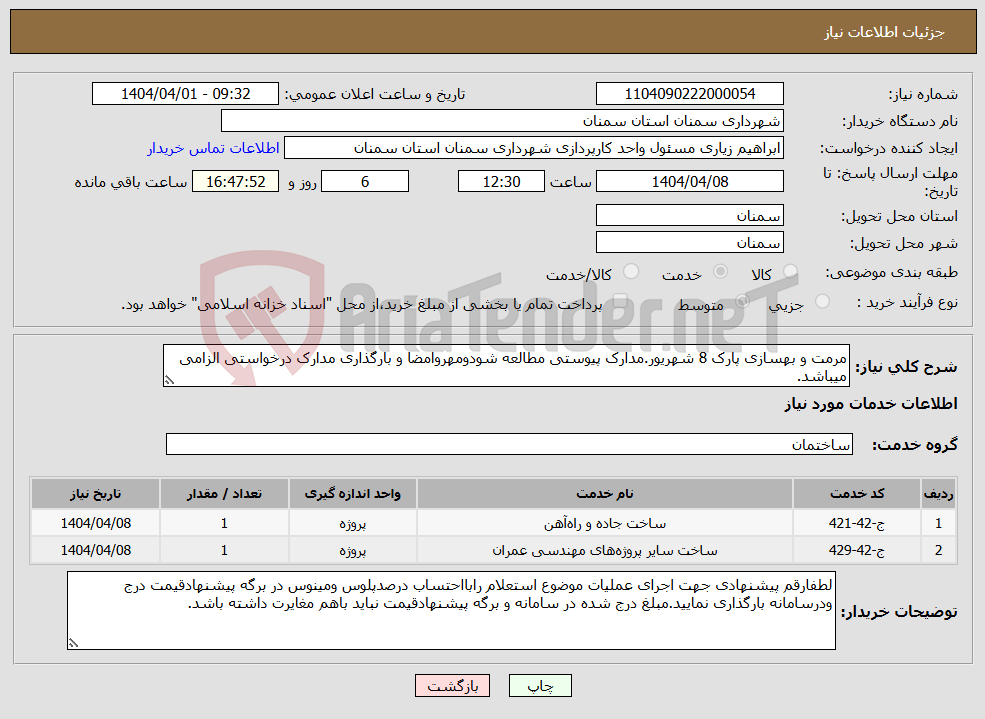Click the buyer notes text area
Image resolution: width=985 pixels, height=719 pixels.
click(x=451, y=610)
